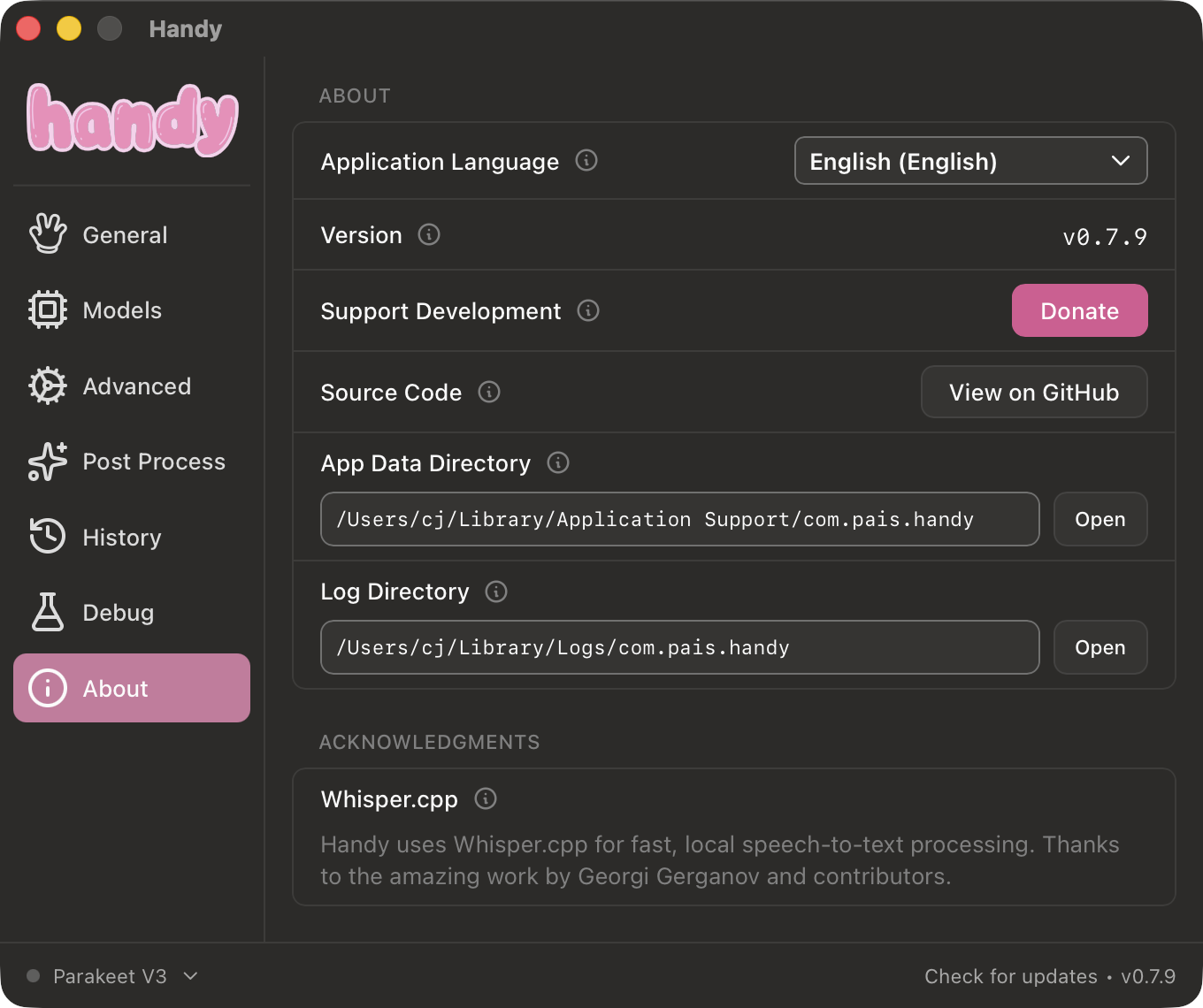Open the project on GitHub
The height and width of the screenshot is (1008, 1203).
pos(1033,392)
